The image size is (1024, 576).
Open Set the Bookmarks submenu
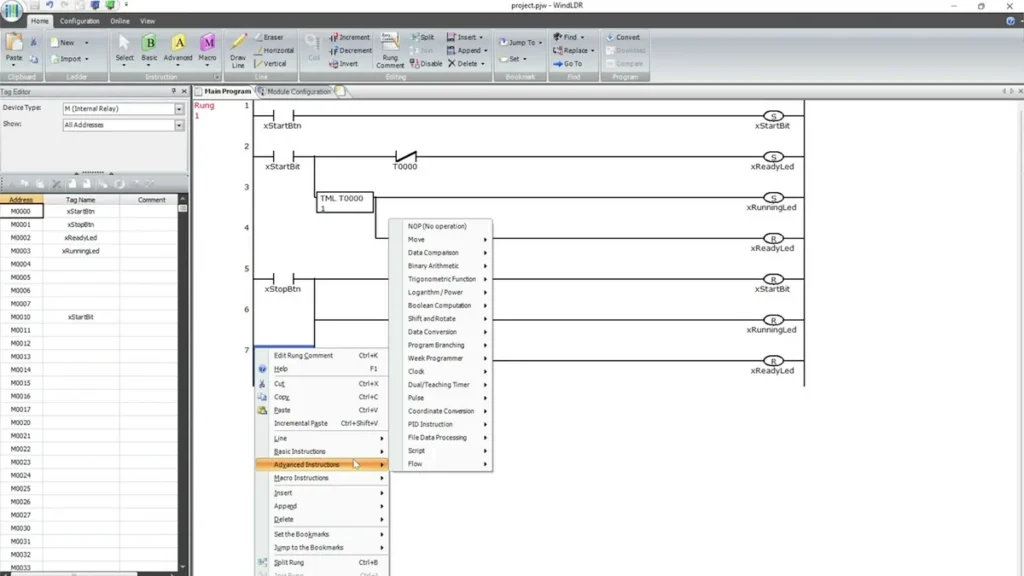click(x=322, y=534)
